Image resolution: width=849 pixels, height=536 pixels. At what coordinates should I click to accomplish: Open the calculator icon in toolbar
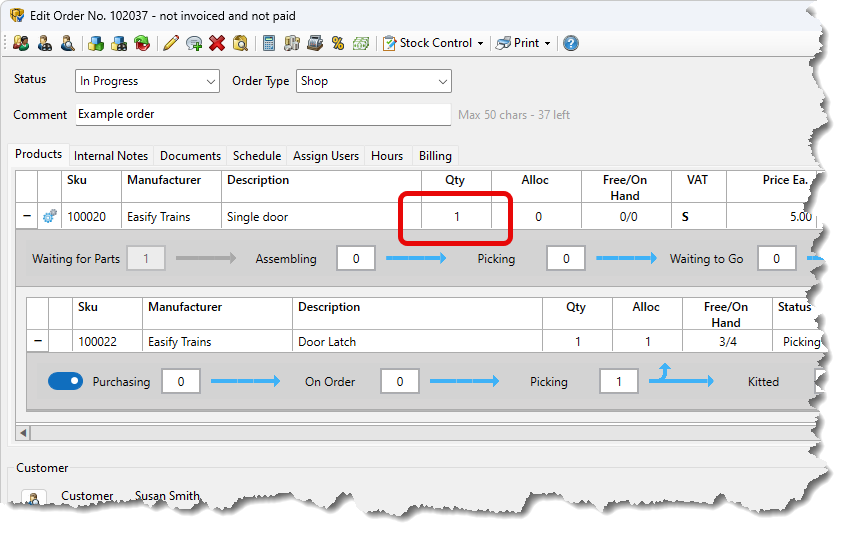[269, 43]
